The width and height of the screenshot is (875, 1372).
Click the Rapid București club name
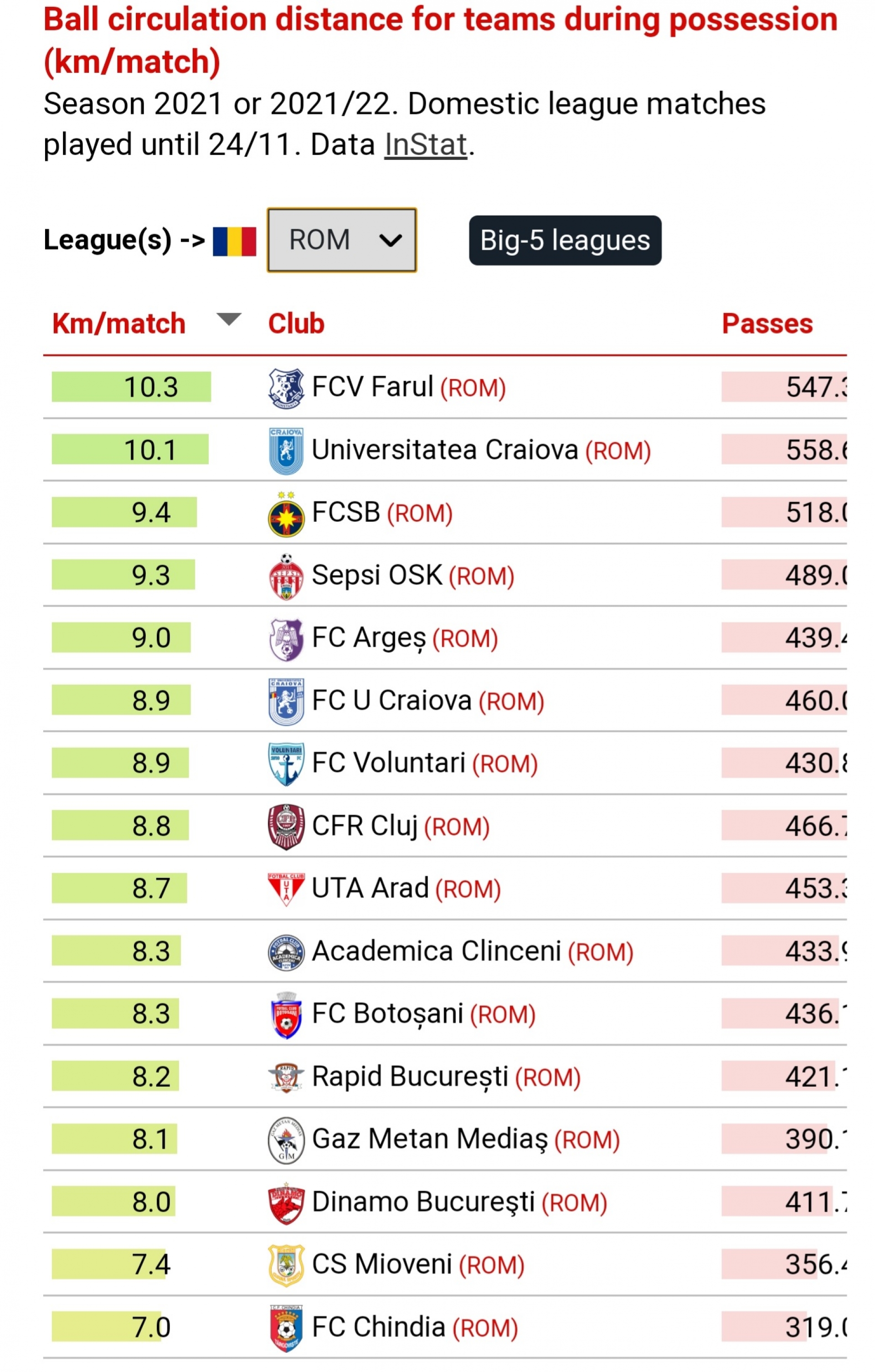(409, 1077)
